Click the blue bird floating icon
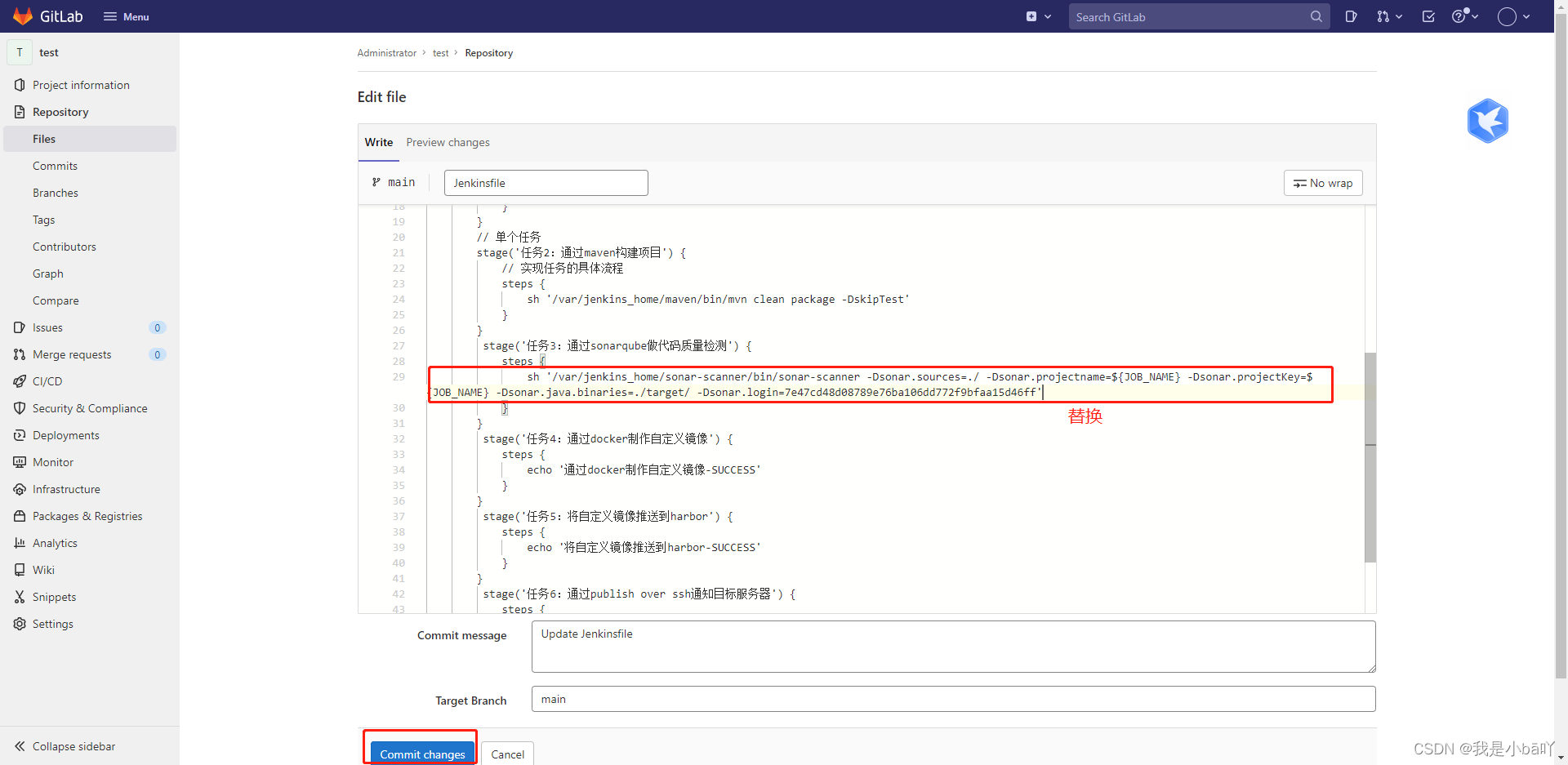 click(x=1487, y=121)
